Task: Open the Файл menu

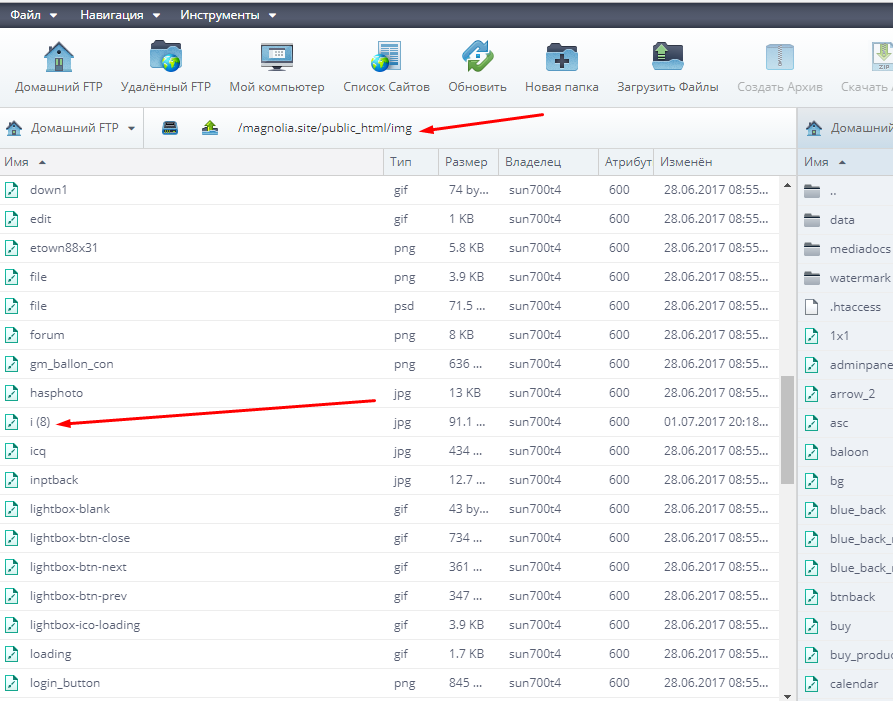Action: (x=34, y=15)
